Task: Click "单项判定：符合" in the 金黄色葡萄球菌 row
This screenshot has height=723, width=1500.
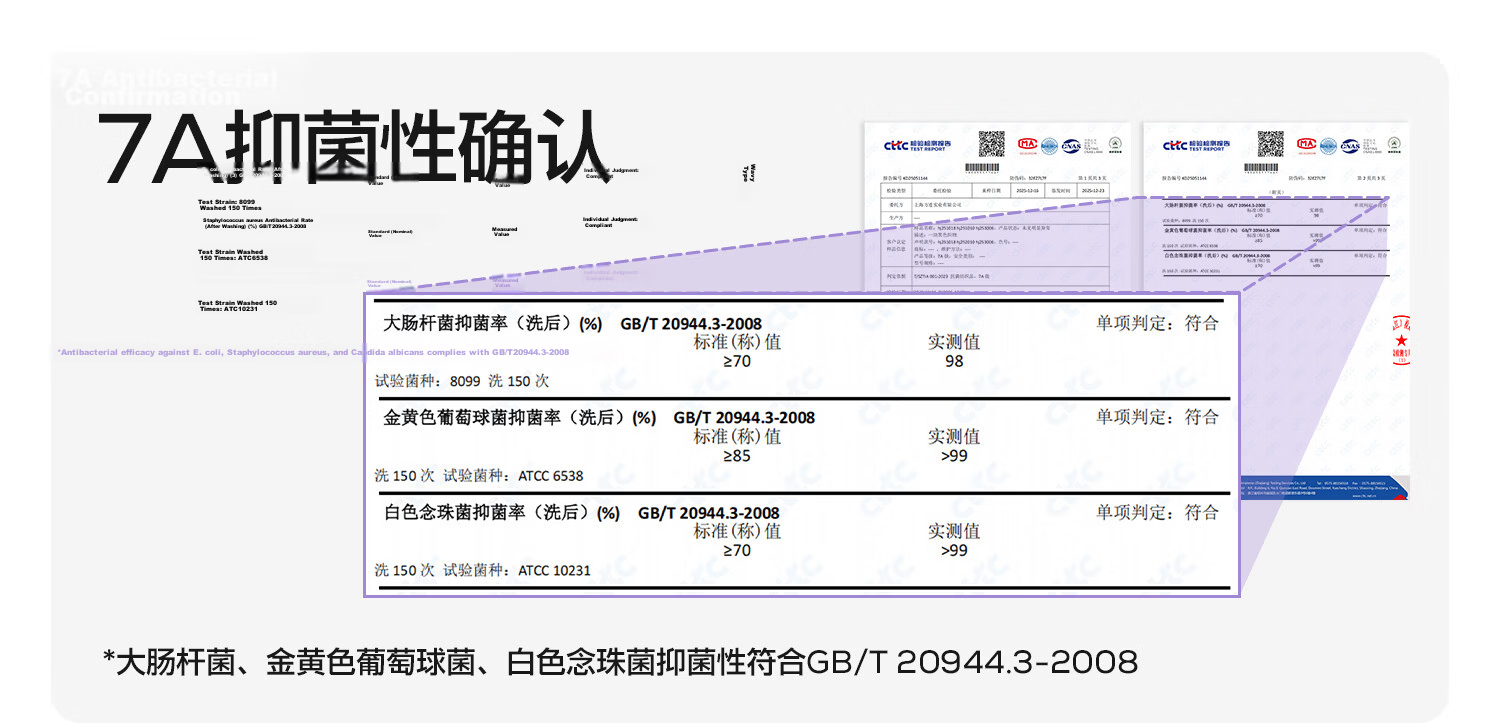Action: [x=1158, y=417]
